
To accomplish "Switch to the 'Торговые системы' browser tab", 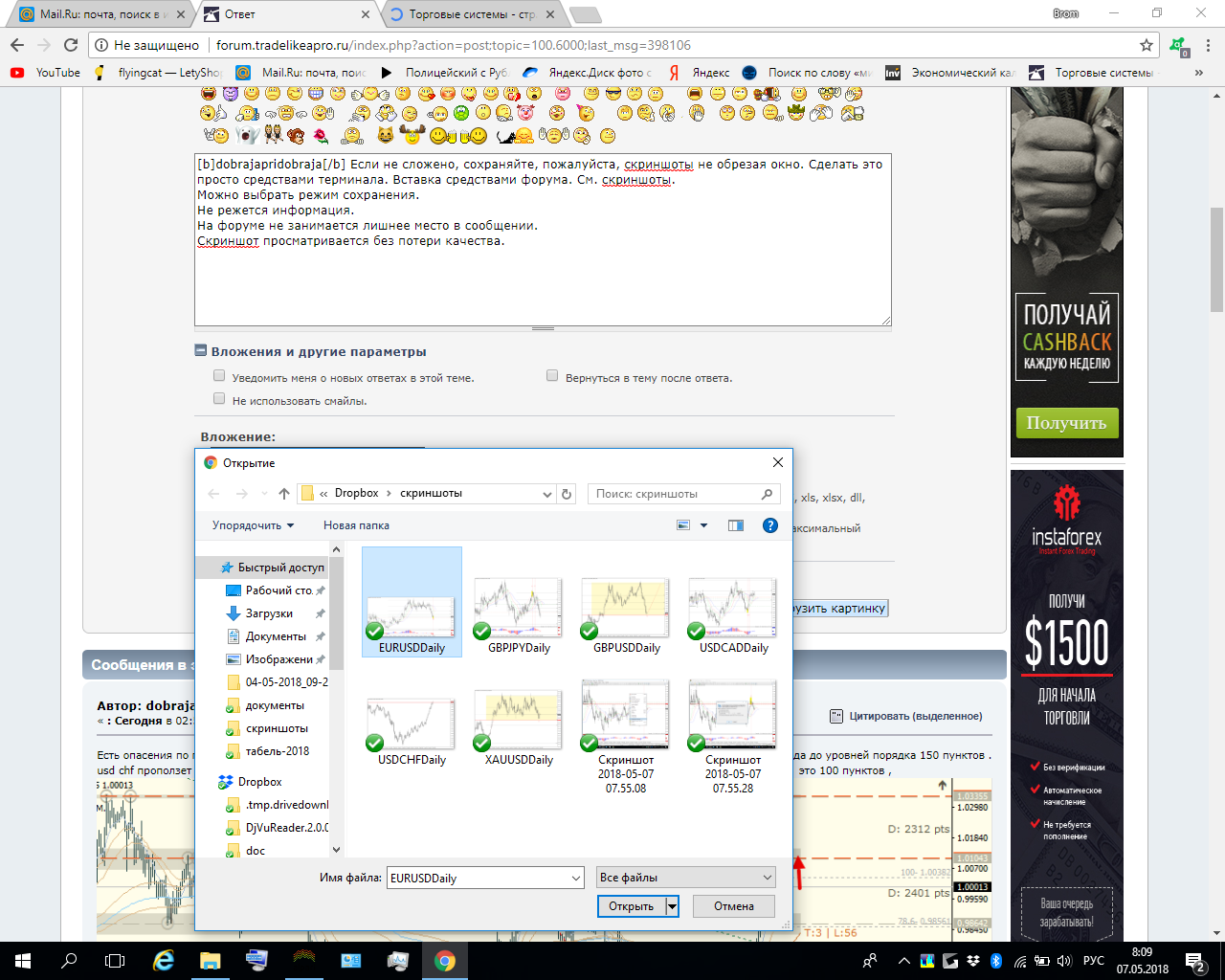I will (x=471, y=14).
